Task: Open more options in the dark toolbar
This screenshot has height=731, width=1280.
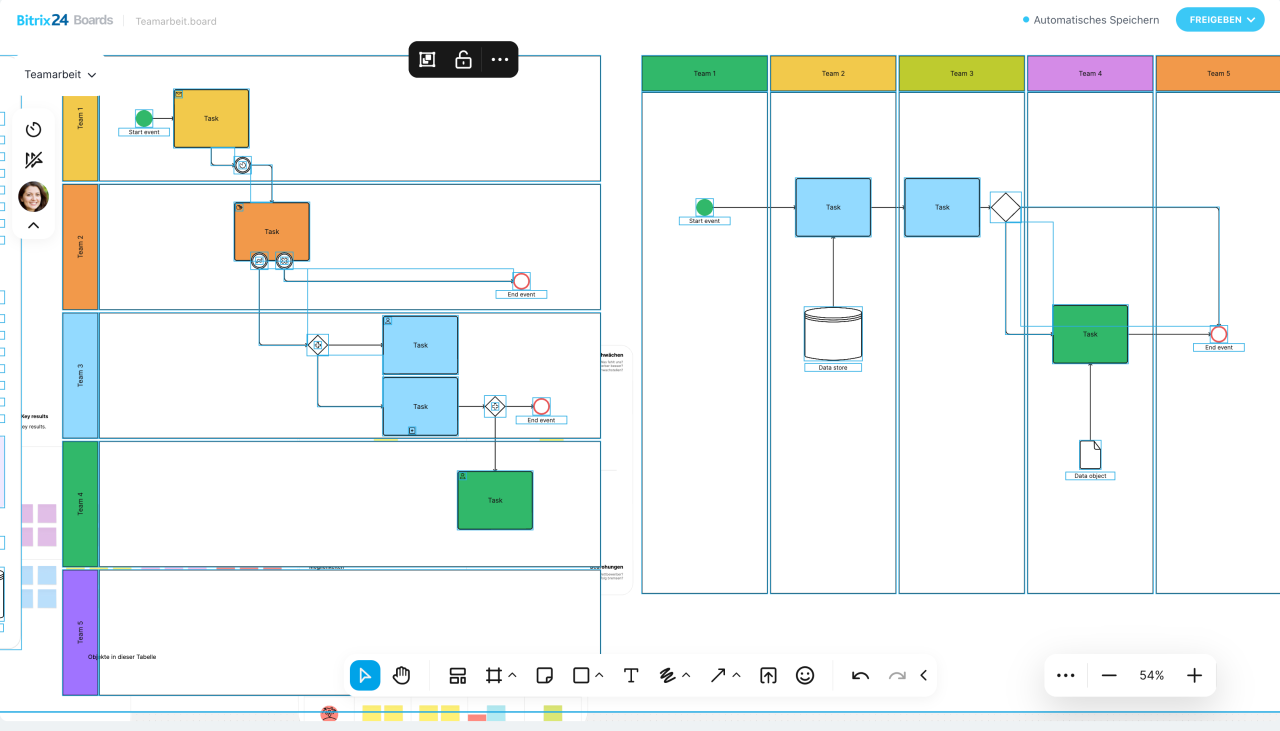Action: point(500,60)
